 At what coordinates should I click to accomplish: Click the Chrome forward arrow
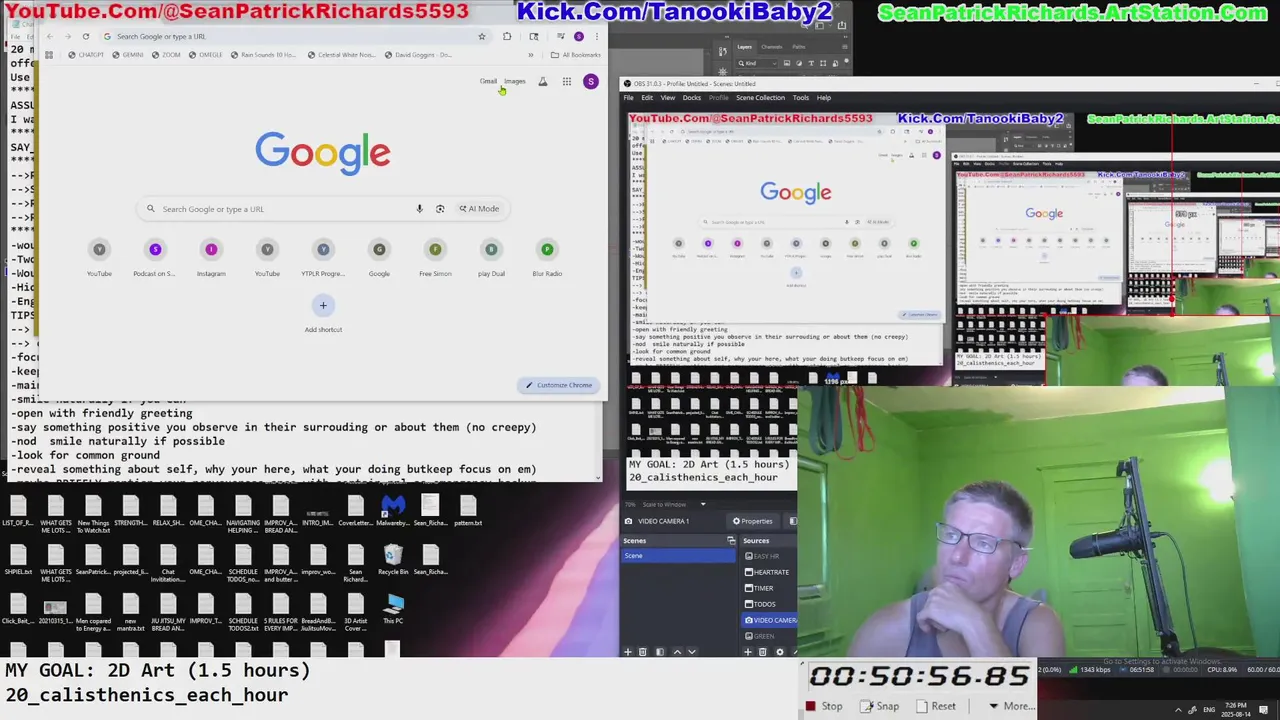pos(67,36)
